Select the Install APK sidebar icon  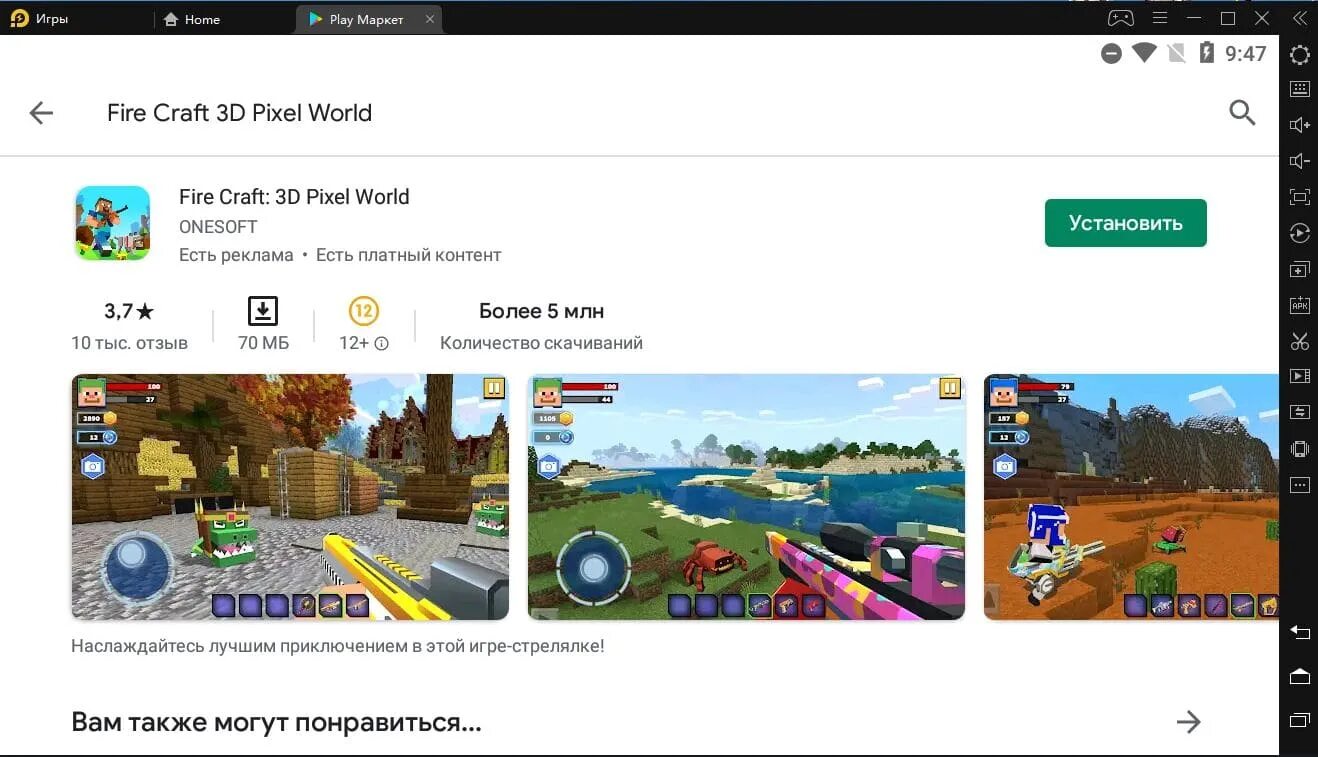(1299, 305)
